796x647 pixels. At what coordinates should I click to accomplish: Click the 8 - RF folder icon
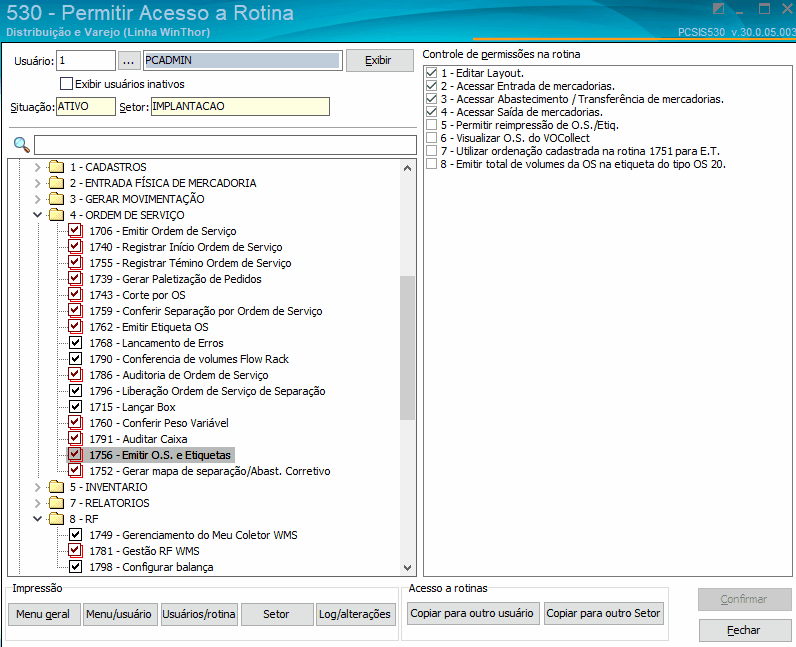(56, 519)
